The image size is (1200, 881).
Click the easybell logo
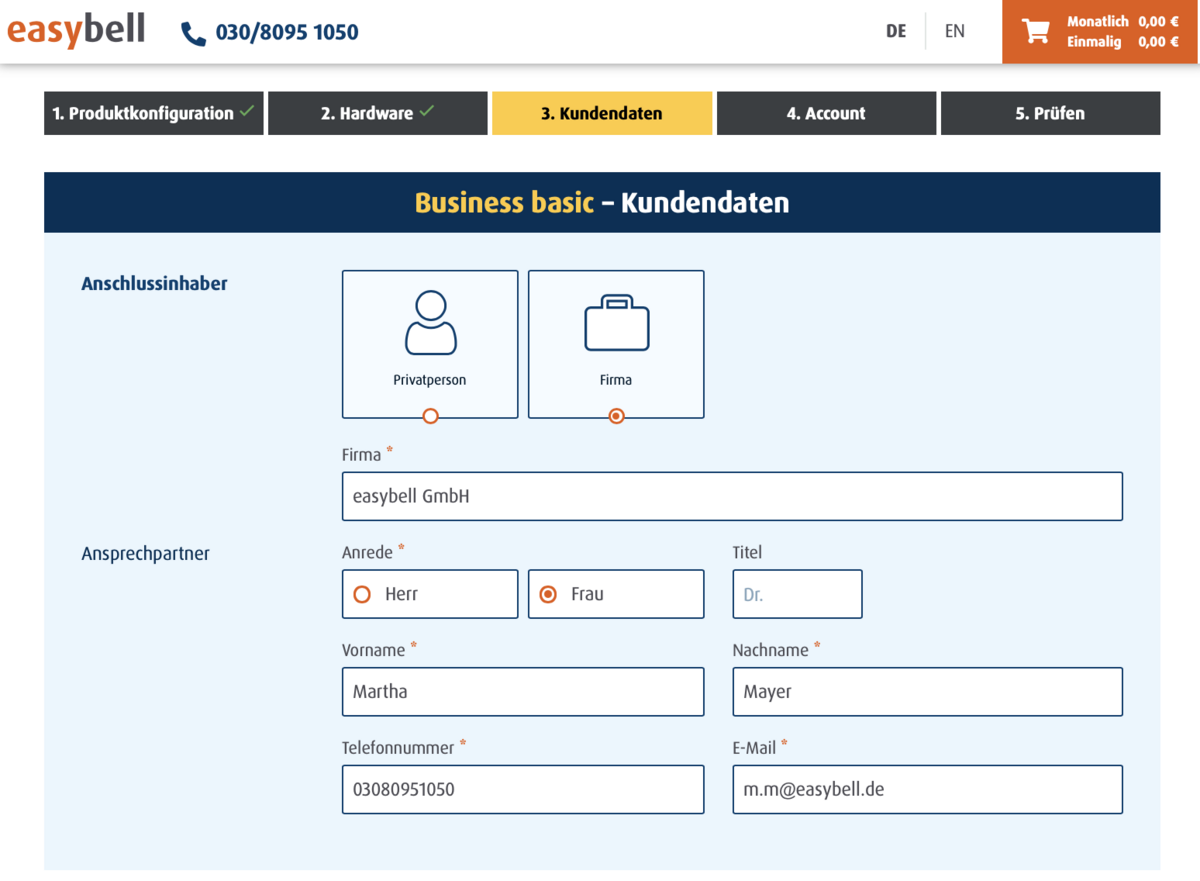tap(76, 31)
